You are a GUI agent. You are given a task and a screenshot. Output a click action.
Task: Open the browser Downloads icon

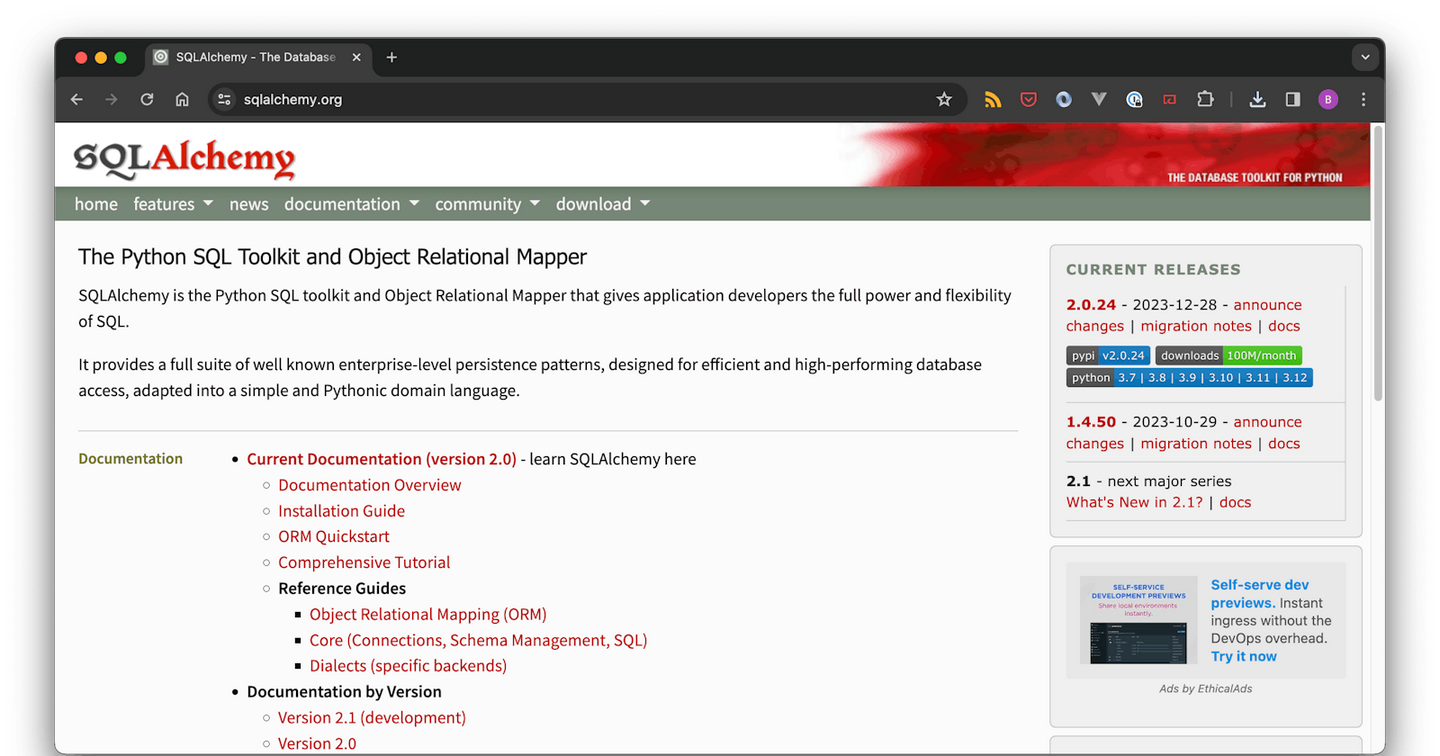coord(1258,99)
